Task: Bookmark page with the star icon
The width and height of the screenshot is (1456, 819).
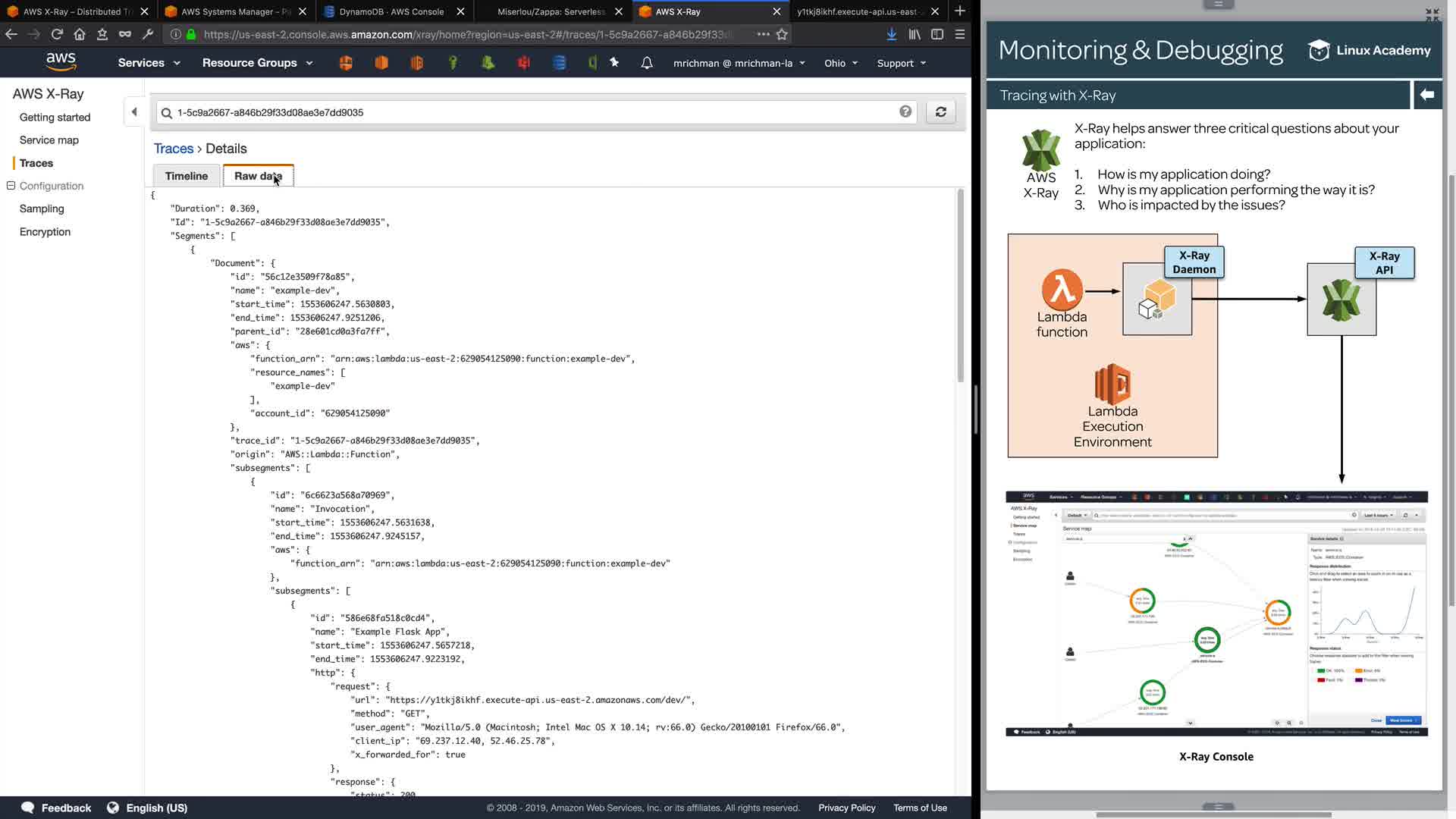Action: [x=782, y=34]
